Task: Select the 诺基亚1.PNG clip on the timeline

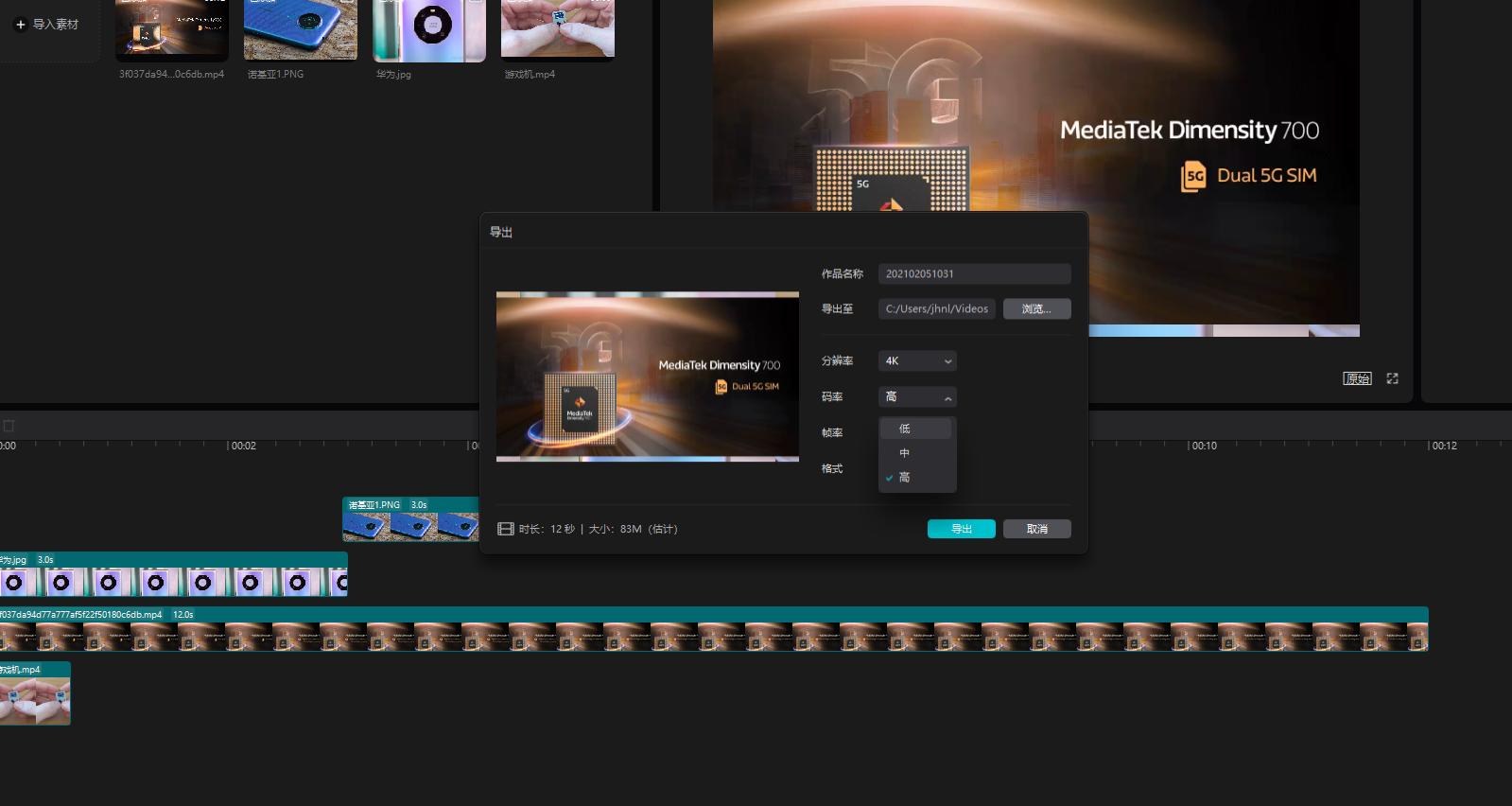Action: (411, 519)
